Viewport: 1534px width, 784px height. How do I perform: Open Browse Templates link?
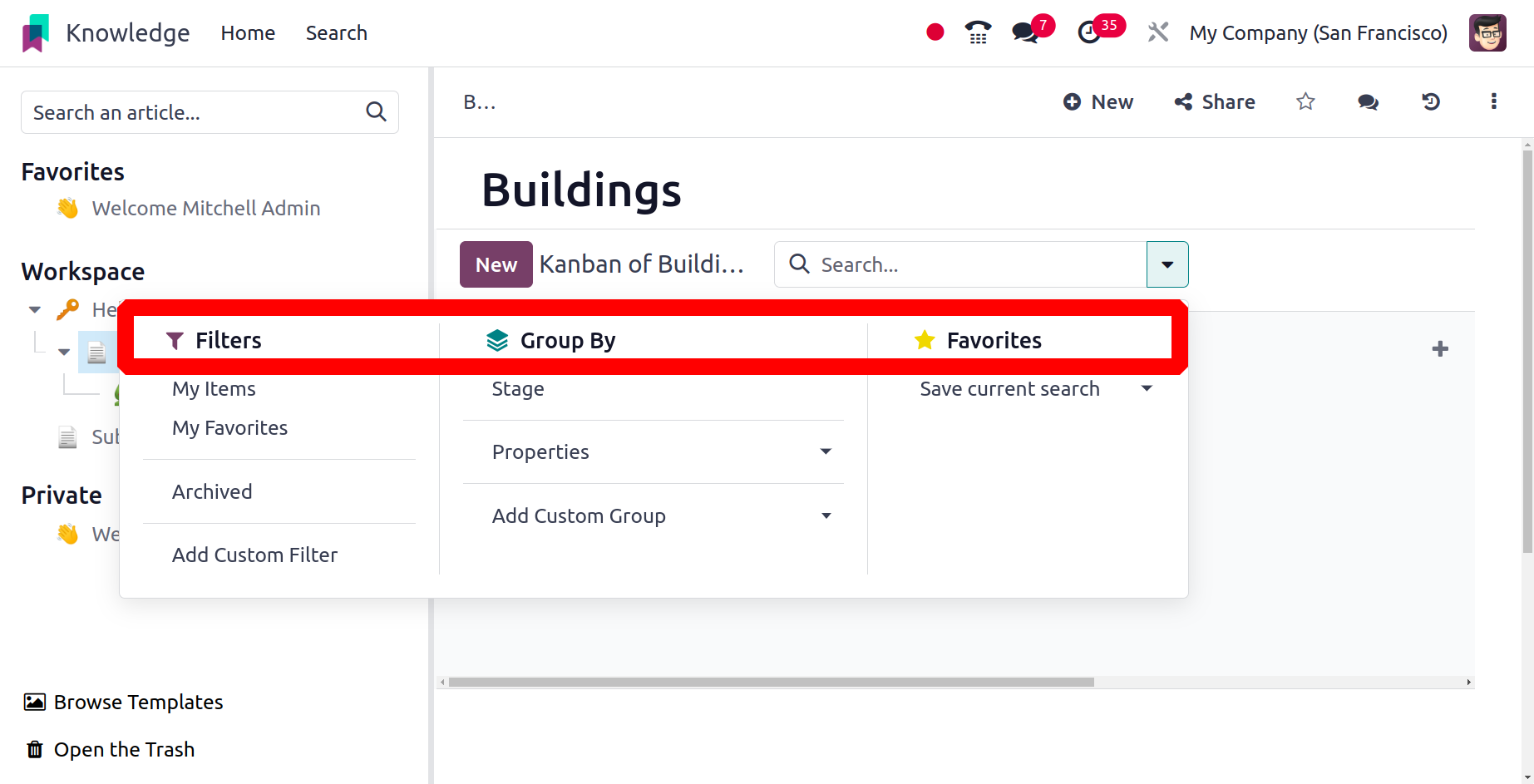123,703
